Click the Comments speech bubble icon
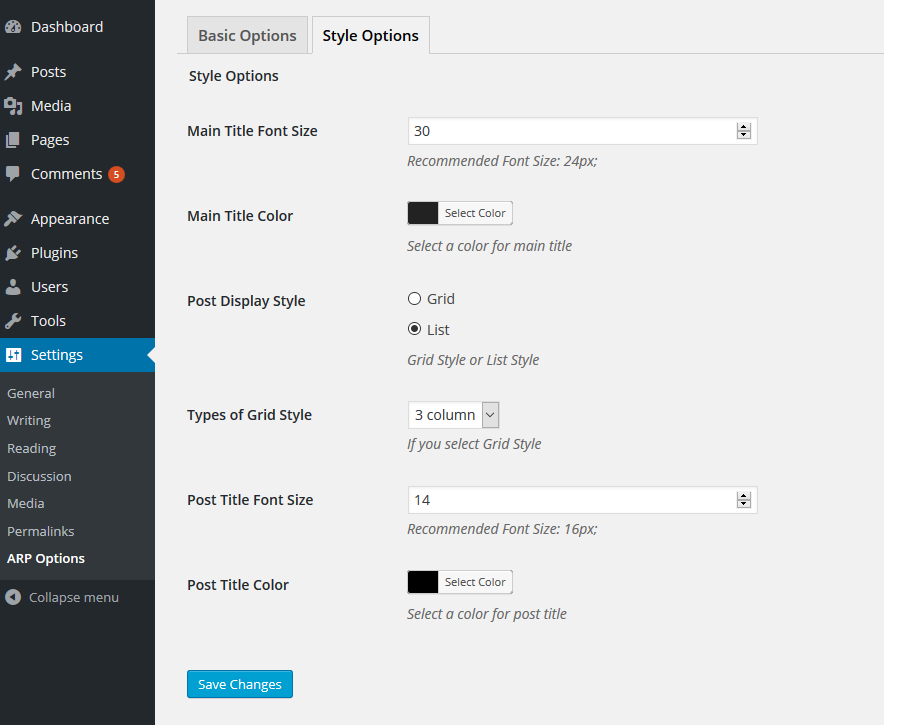The image size is (900, 725). [x=13, y=174]
